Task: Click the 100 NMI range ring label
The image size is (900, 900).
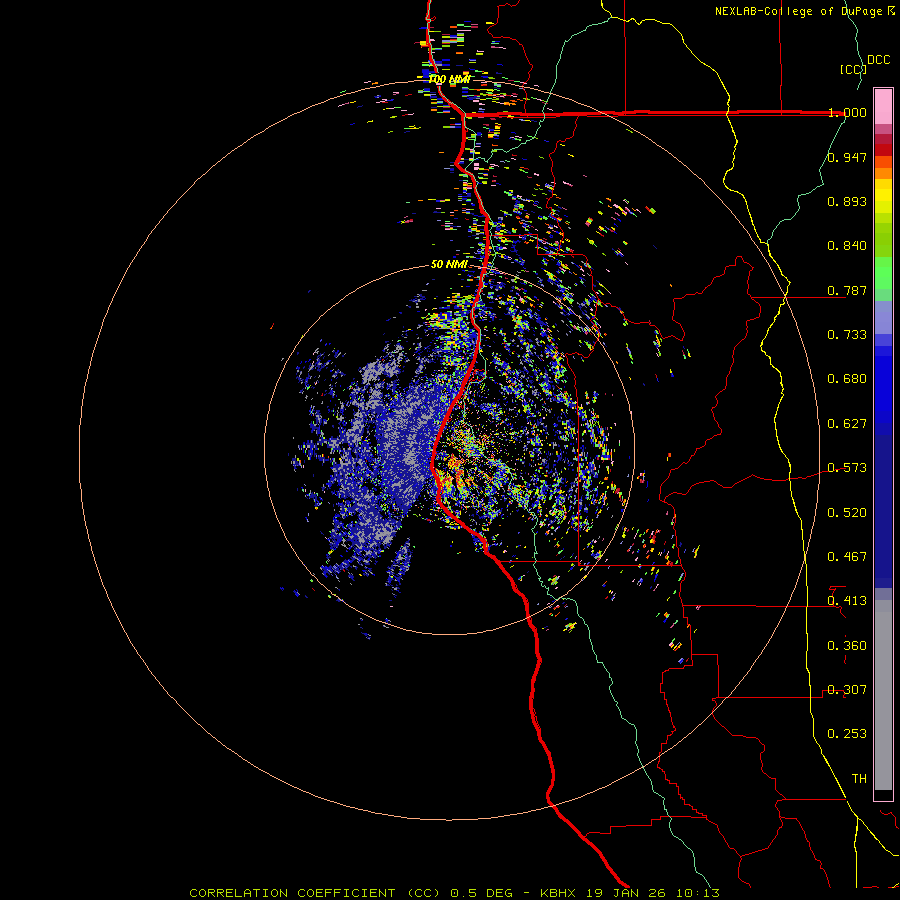Action: coord(449,79)
